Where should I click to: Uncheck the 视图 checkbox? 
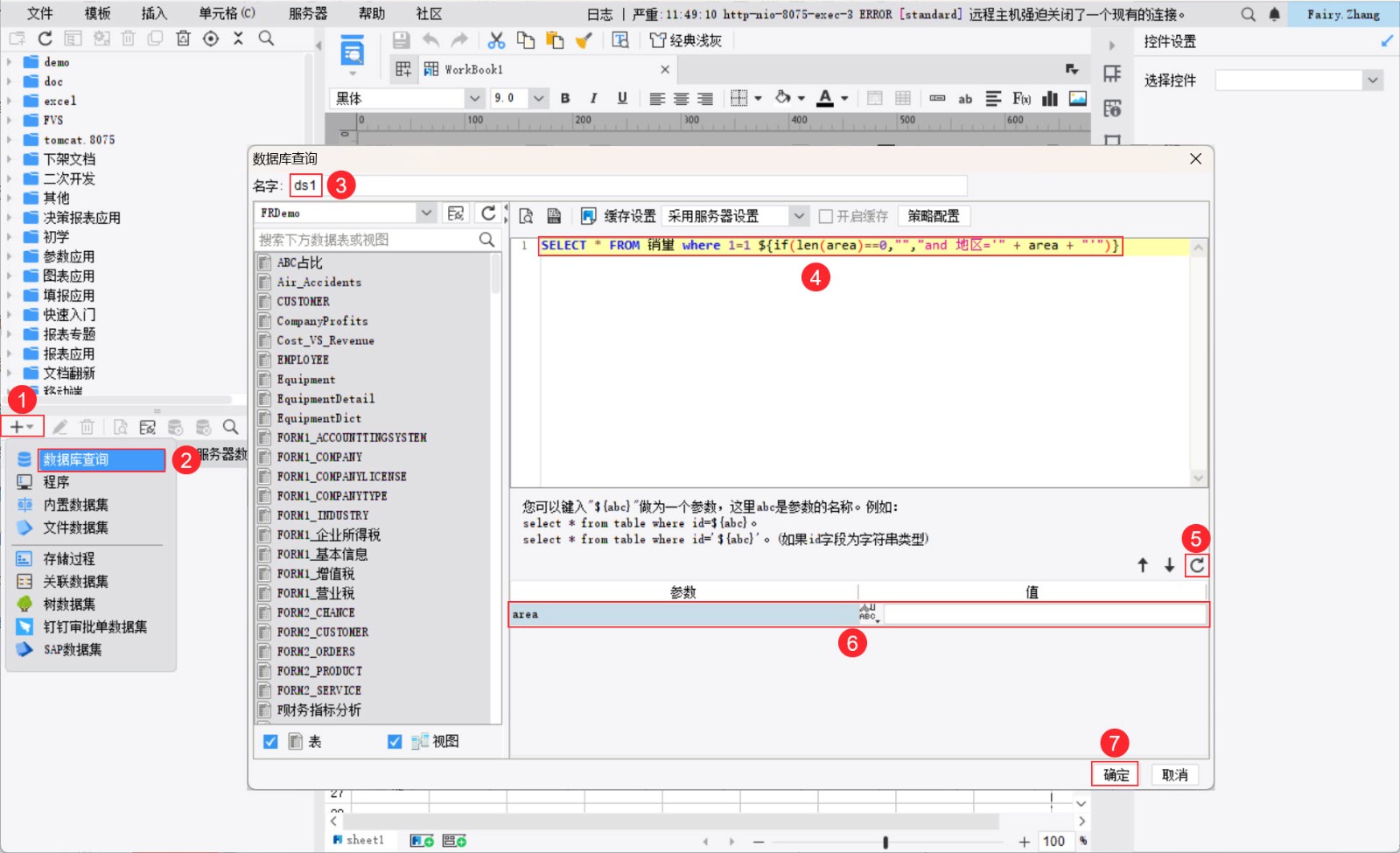[x=395, y=741]
